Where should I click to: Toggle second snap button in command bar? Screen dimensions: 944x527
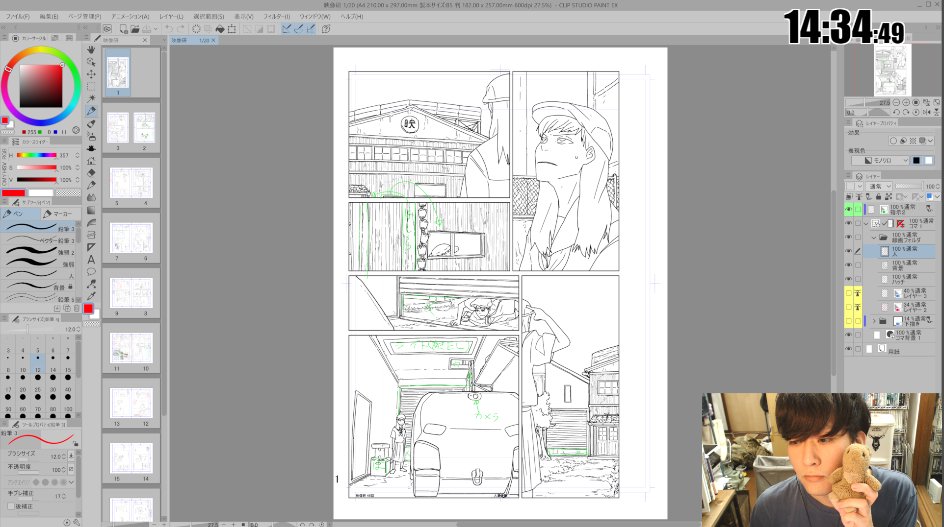point(299,28)
